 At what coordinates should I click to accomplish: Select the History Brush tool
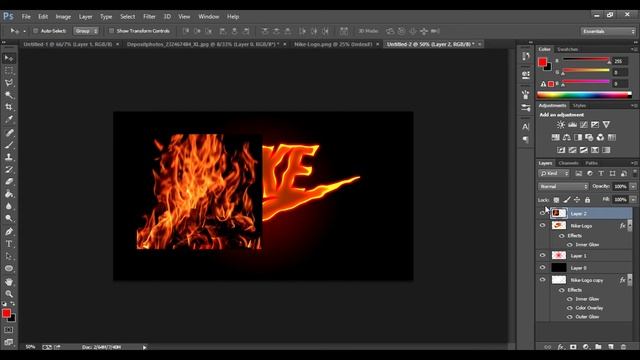point(9,169)
